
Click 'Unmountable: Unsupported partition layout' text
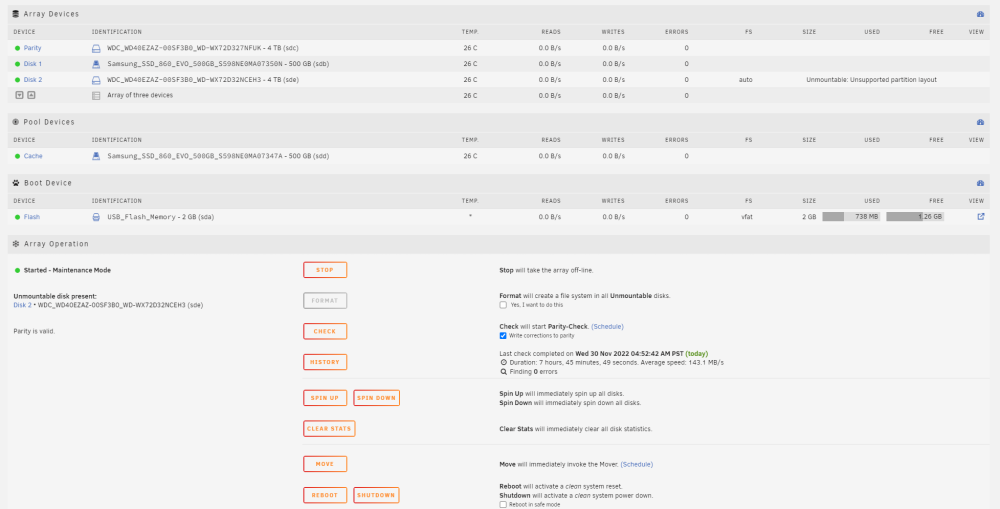[871, 80]
